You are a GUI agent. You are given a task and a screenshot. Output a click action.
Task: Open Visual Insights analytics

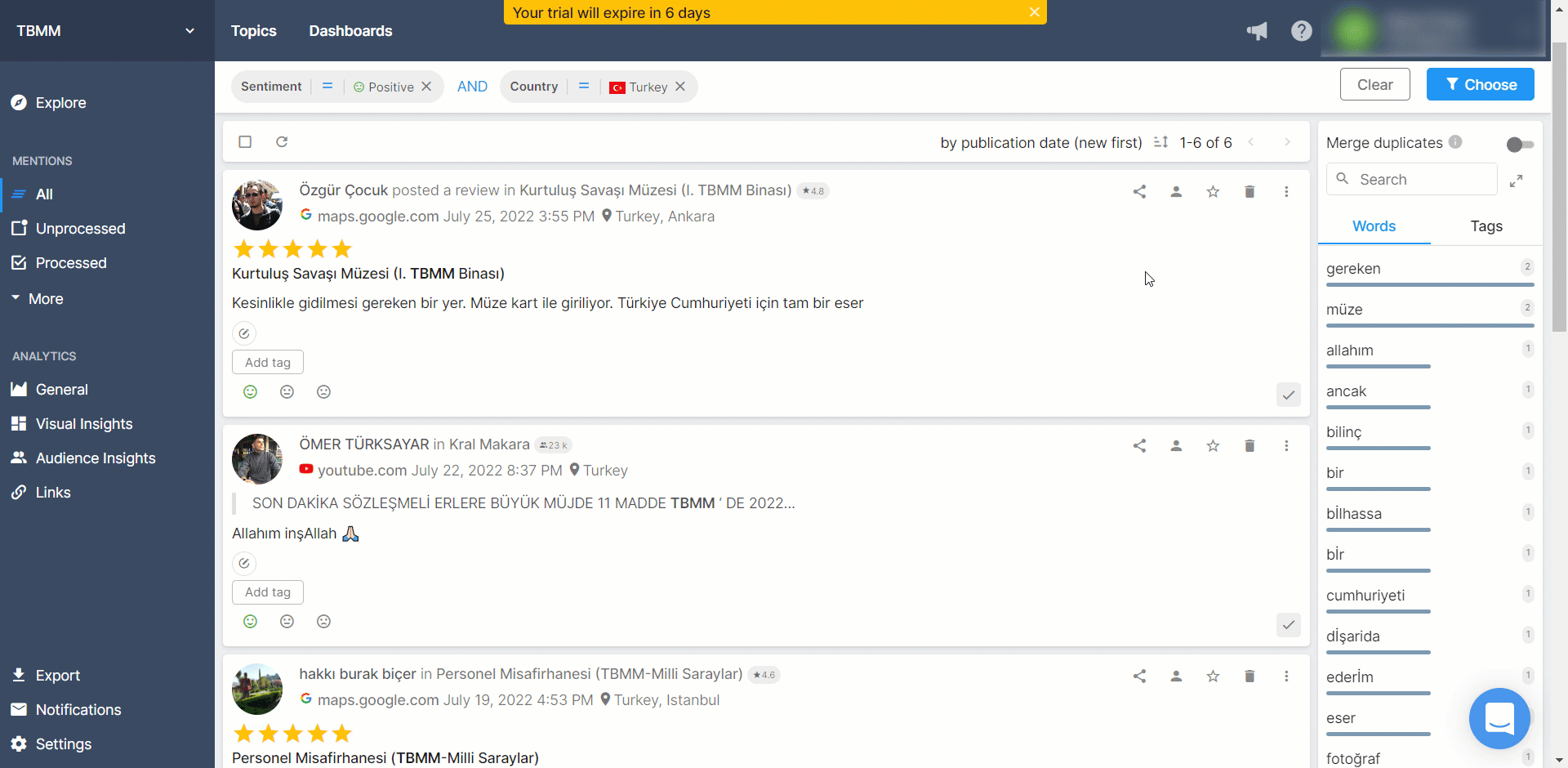click(83, 424)
